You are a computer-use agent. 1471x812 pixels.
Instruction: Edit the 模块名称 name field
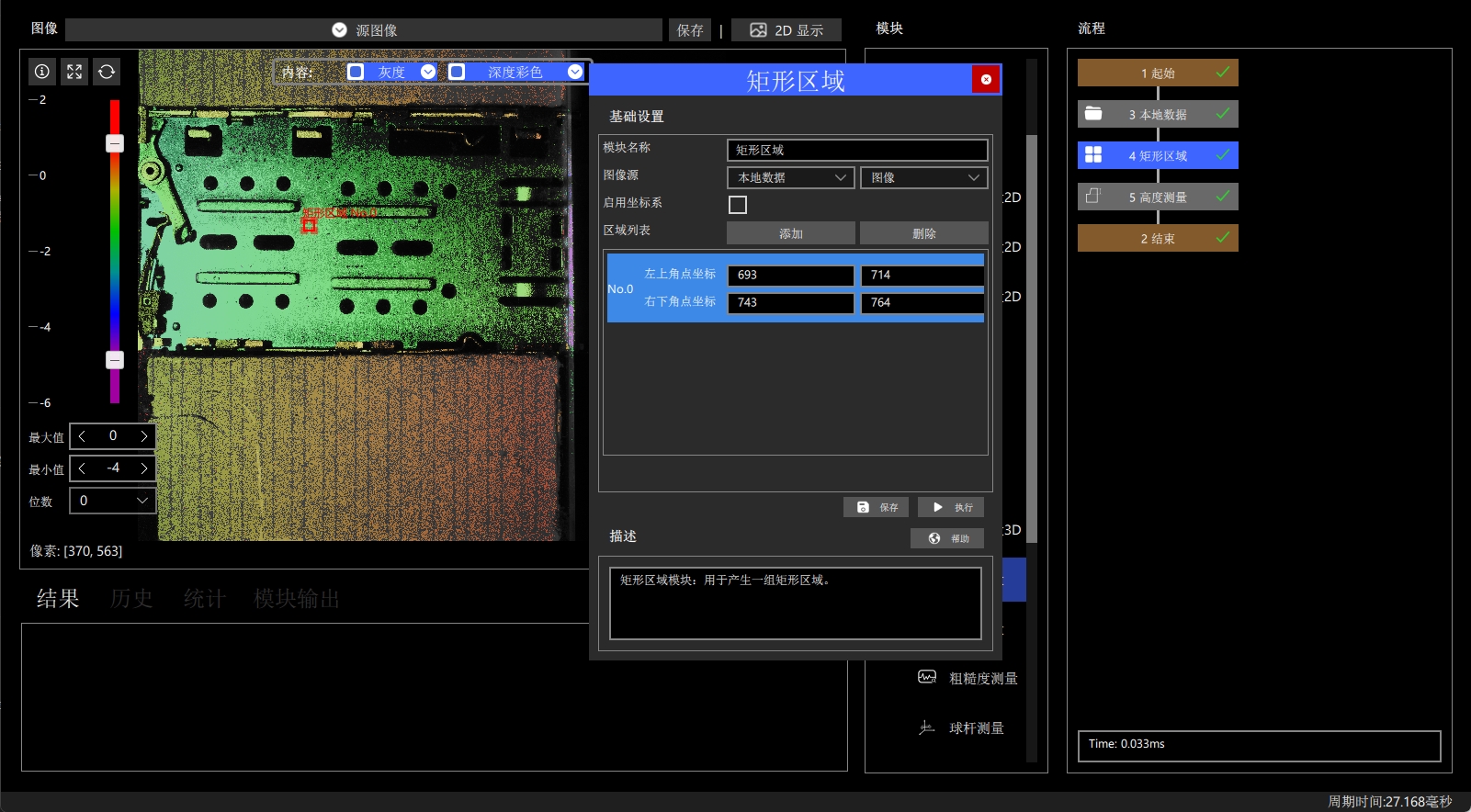[x=857, y=150]
